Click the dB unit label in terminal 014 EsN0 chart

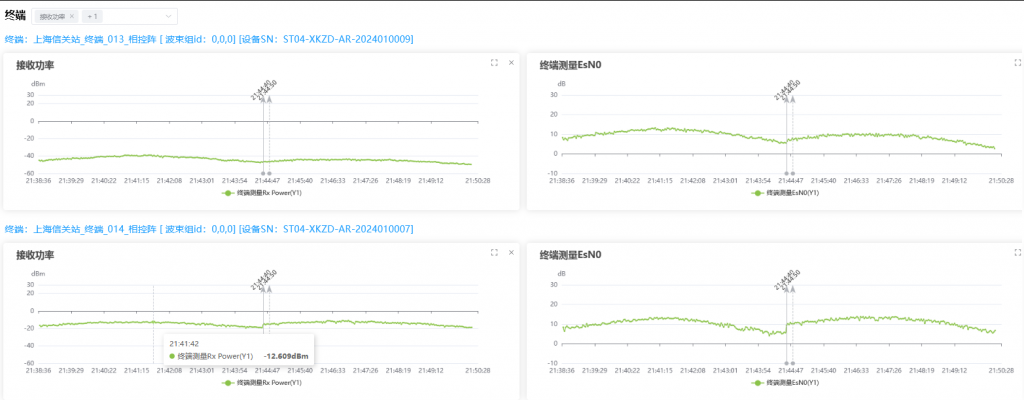[x=561, y=274]
